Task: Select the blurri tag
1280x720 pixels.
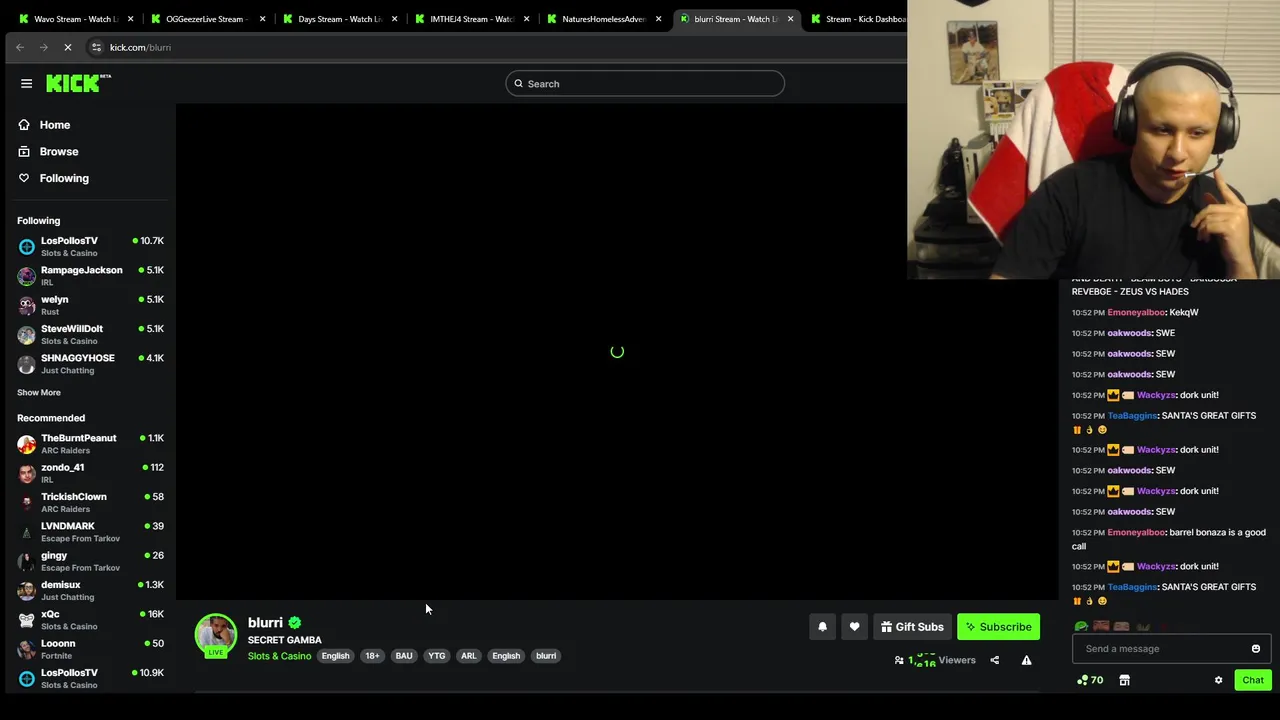Action: click(546, 656)
